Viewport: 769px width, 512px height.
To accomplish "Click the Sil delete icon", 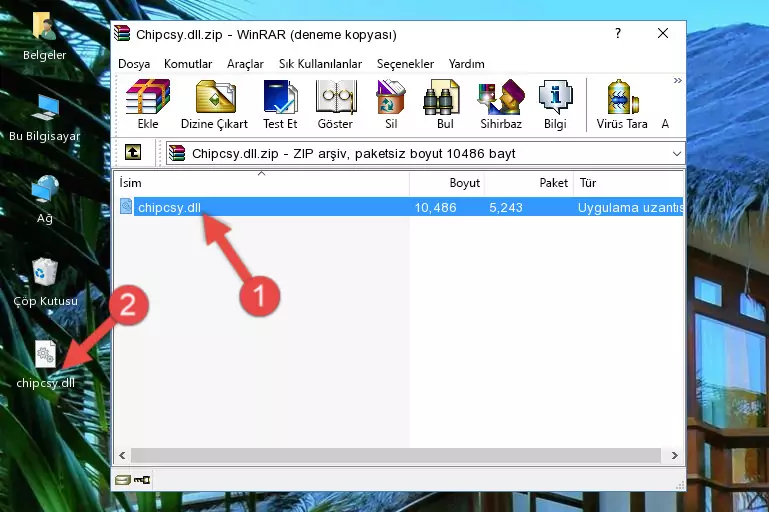I will pyautogui.click(x=391, y=104).
